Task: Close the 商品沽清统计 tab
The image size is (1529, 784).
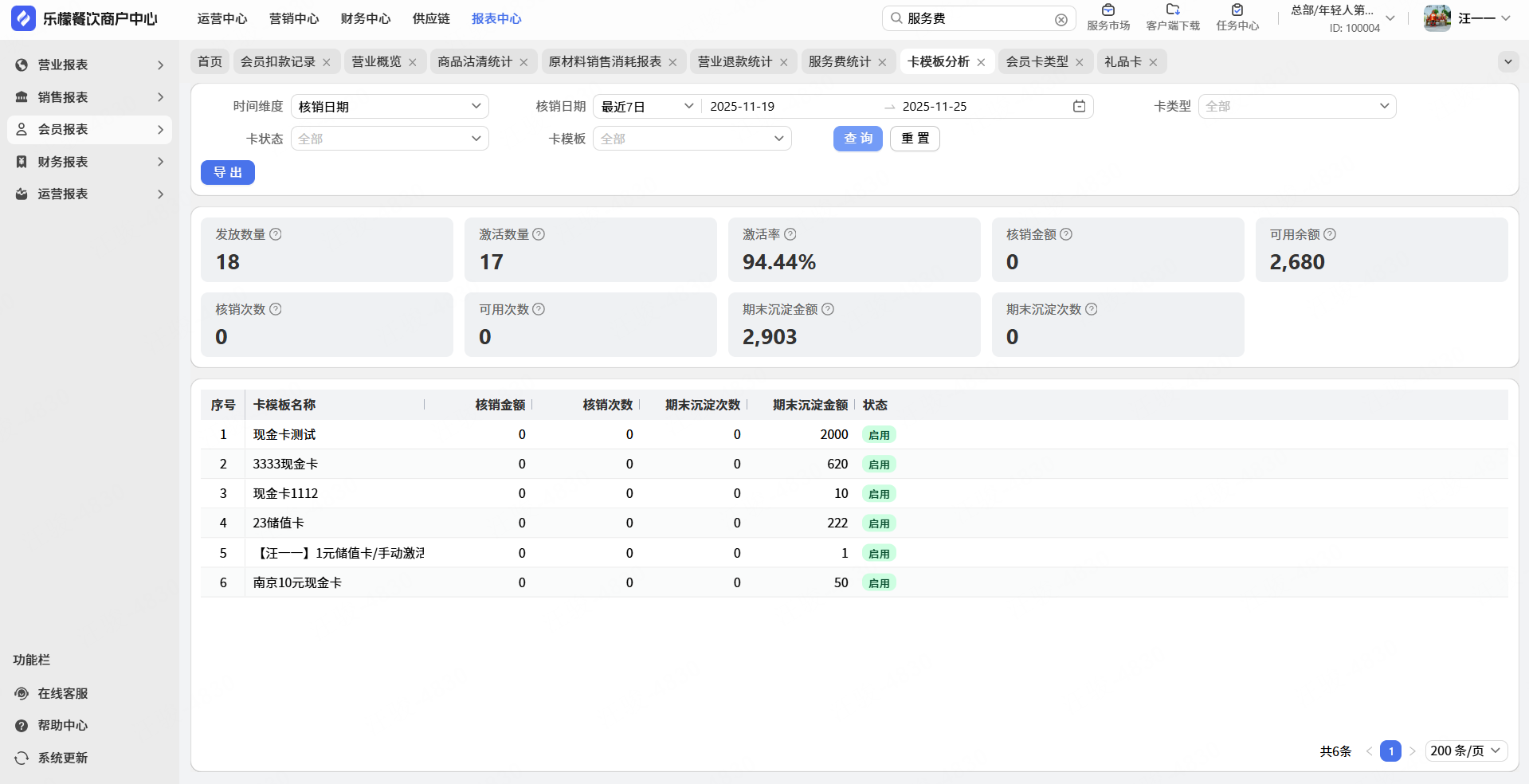Action: click(523, 62)
